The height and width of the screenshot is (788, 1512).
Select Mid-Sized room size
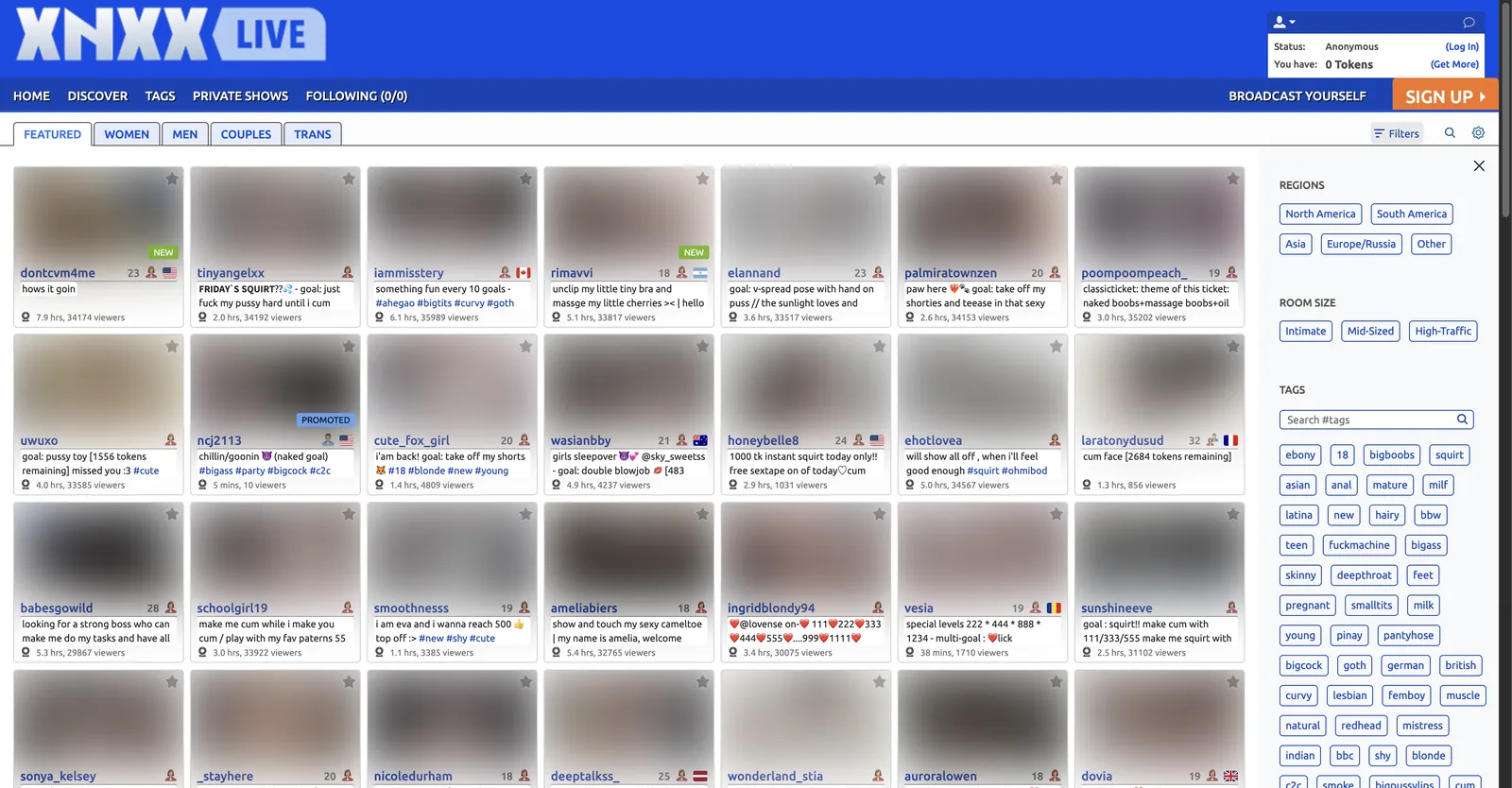pyautogui.click(x=1370, y=332)
